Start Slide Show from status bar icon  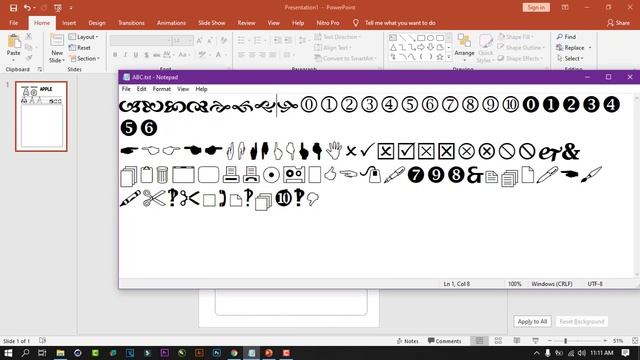(x=535, y=341)
